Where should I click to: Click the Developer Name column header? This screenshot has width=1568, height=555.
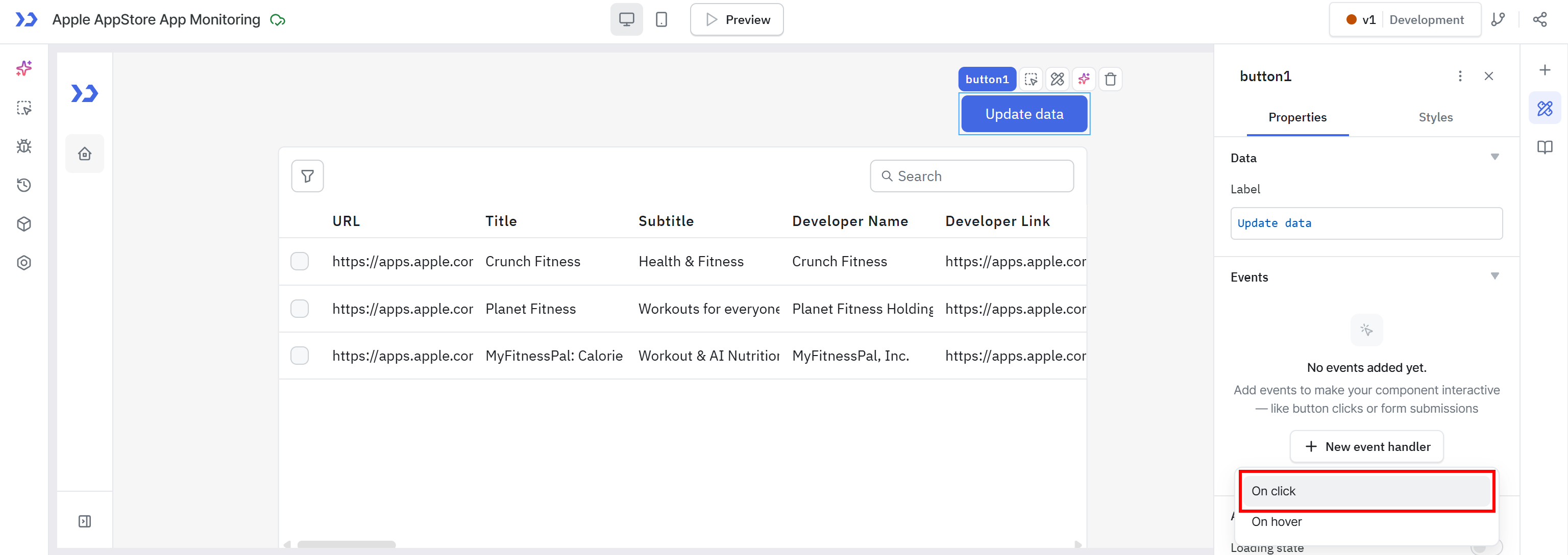(850, 221)
